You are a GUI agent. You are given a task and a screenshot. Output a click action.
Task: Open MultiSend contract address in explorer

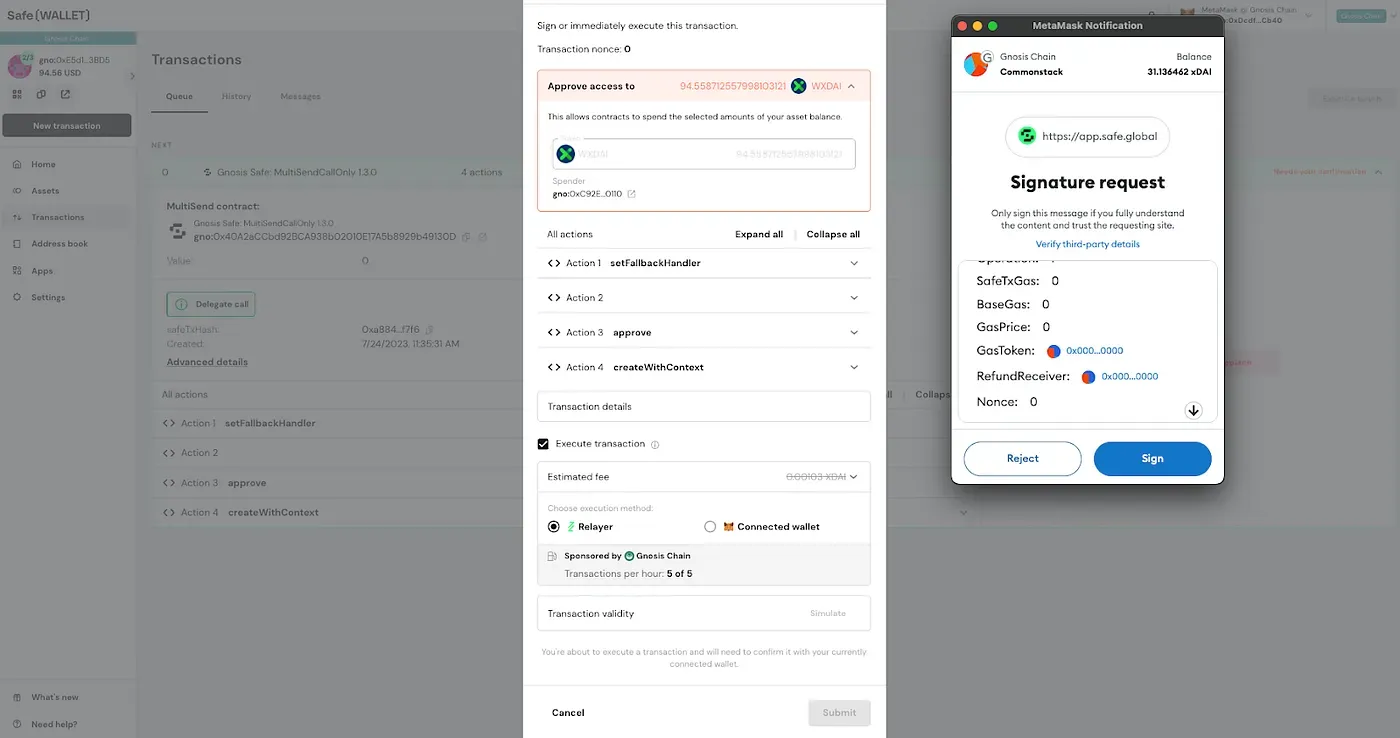(482, 237)
